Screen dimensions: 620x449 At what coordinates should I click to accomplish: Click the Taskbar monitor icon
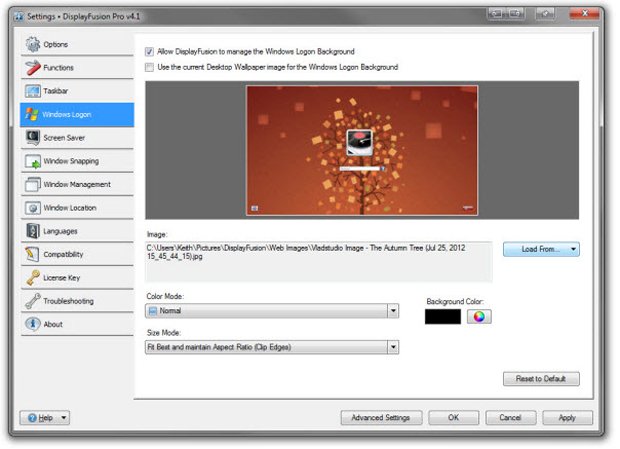click(33, 91)
